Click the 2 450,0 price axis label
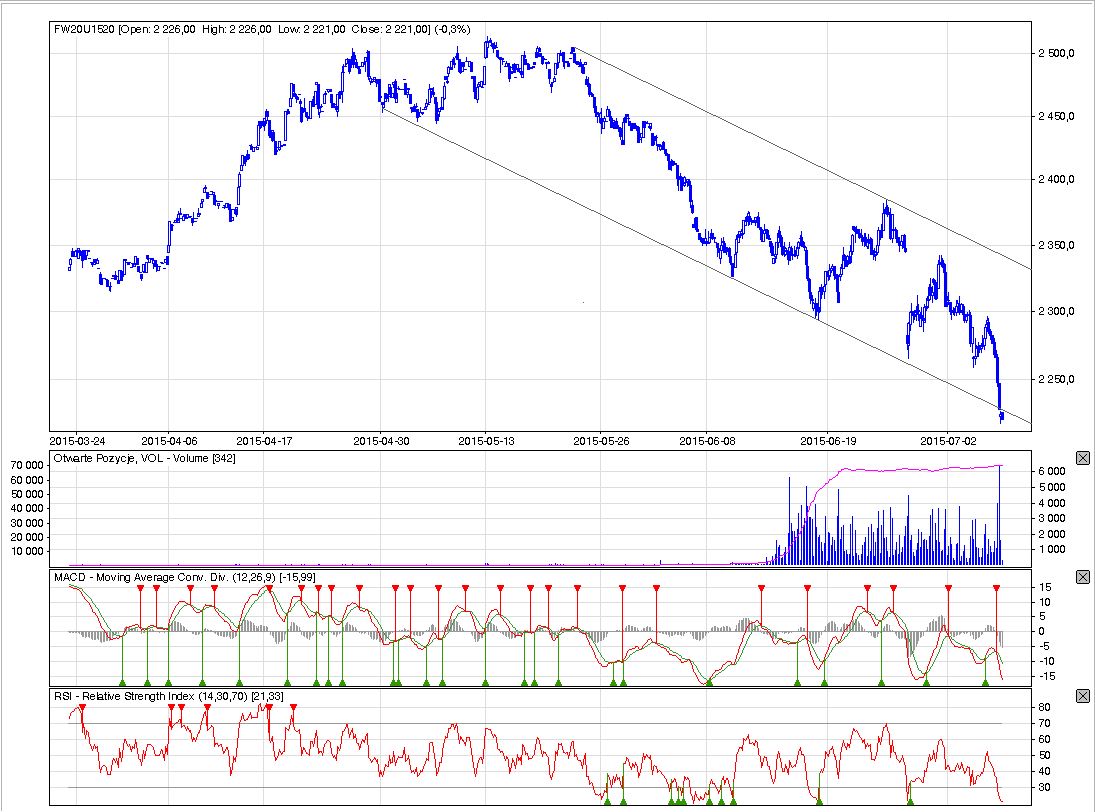The height and width of the screenshot is (812, 1095). pyautogui.click(x=1056, y=116)
